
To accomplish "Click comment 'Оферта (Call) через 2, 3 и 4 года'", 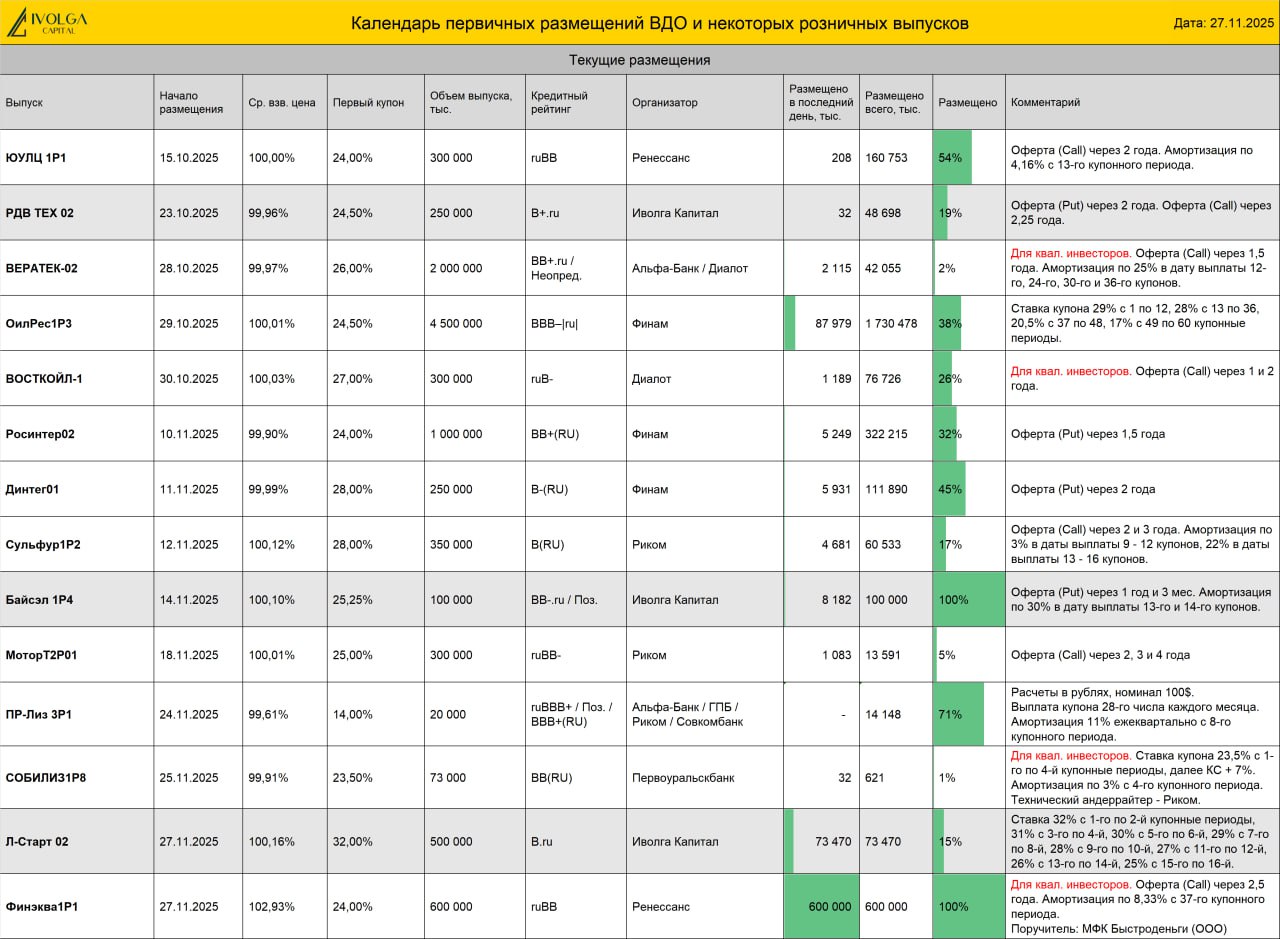I will (1100, 655).
